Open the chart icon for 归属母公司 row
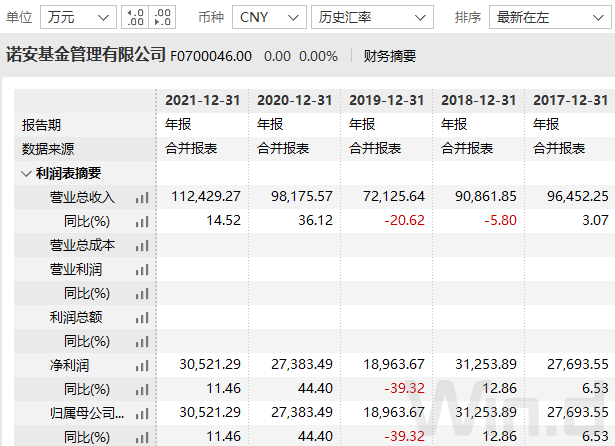Screen dimensions: 615x446 tap(142, 413)
